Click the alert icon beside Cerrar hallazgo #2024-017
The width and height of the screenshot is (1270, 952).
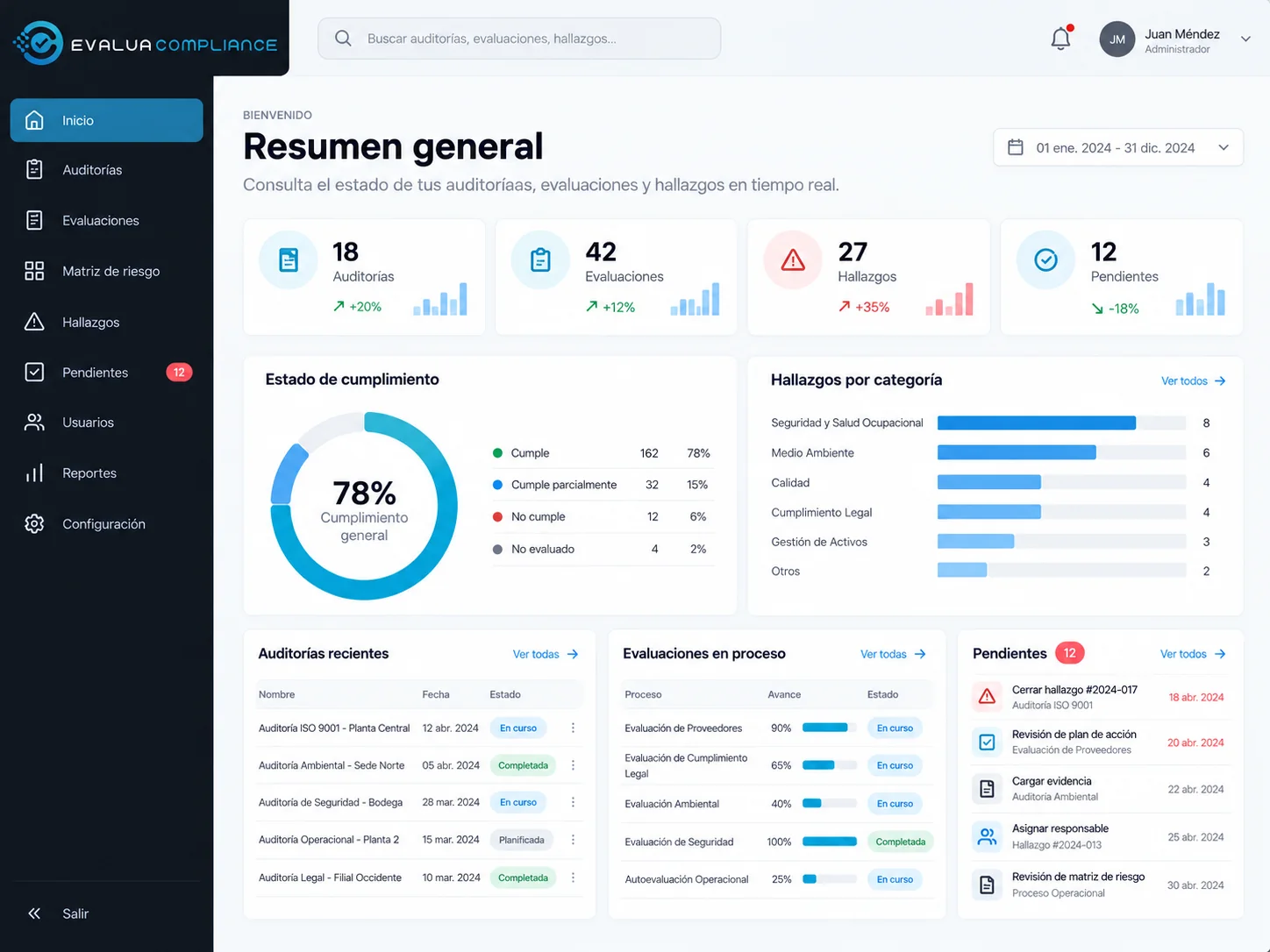(987, 697)
